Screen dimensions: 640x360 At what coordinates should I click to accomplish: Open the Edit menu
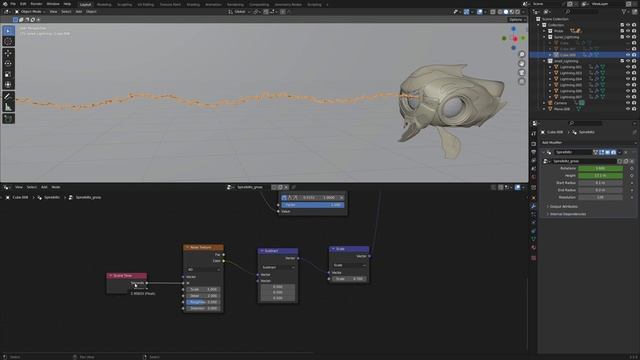[23, 4]
